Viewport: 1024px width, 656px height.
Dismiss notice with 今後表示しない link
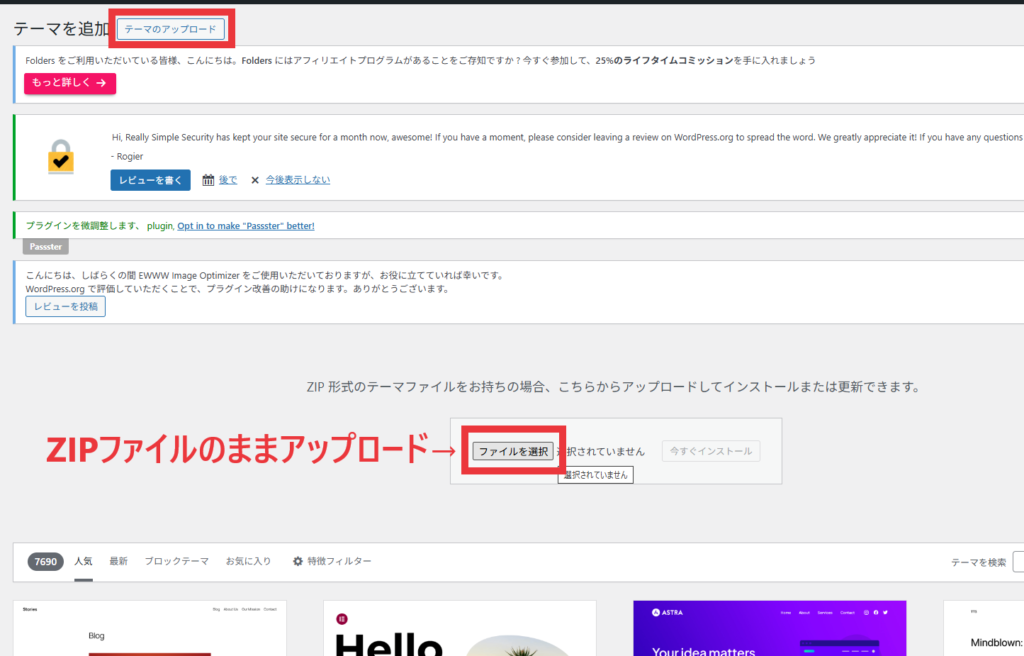click(x=297, y=180)
